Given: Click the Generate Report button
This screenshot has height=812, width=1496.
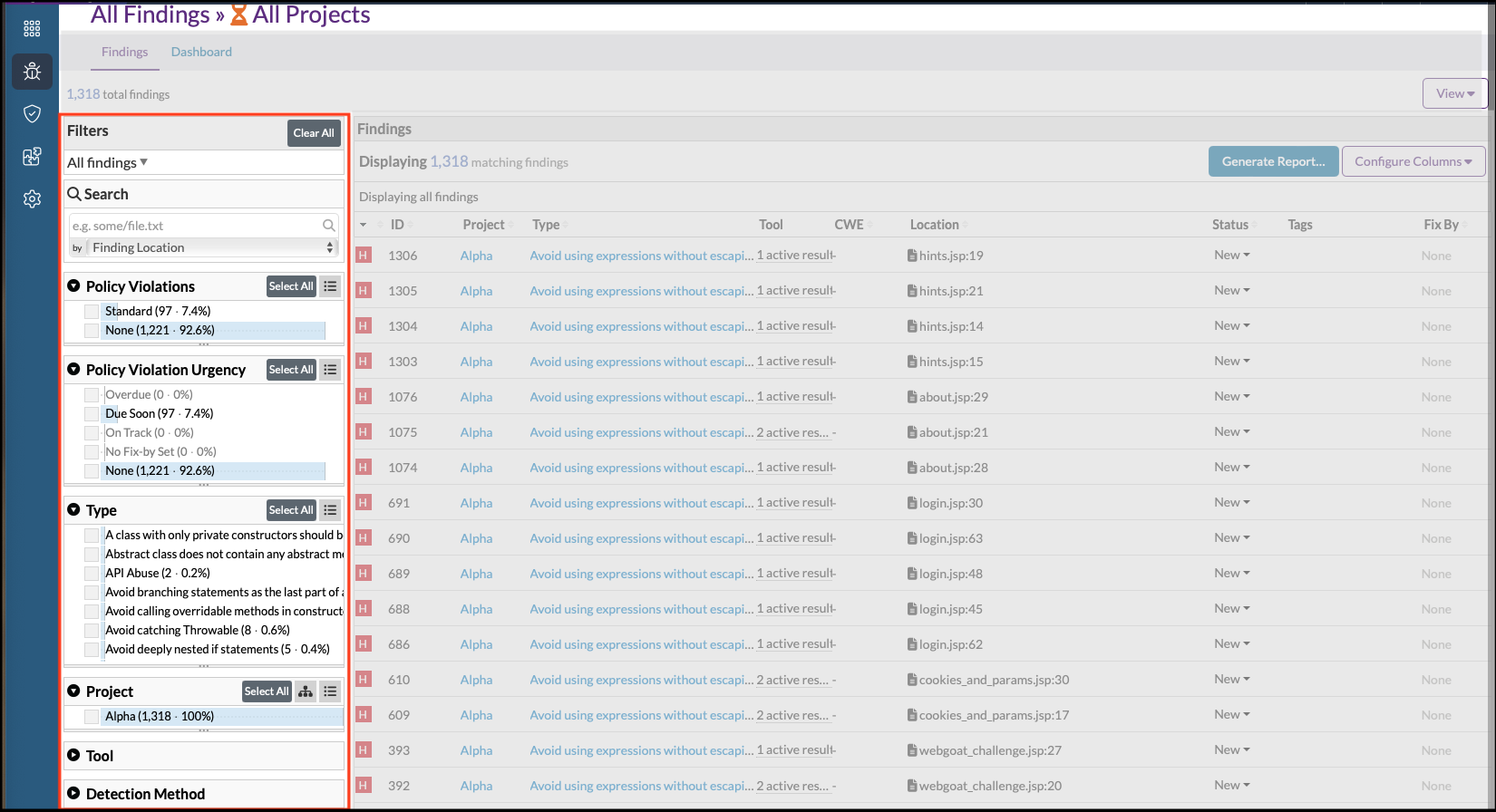Looking at the screenshot, I should (x=1273, y=161).
